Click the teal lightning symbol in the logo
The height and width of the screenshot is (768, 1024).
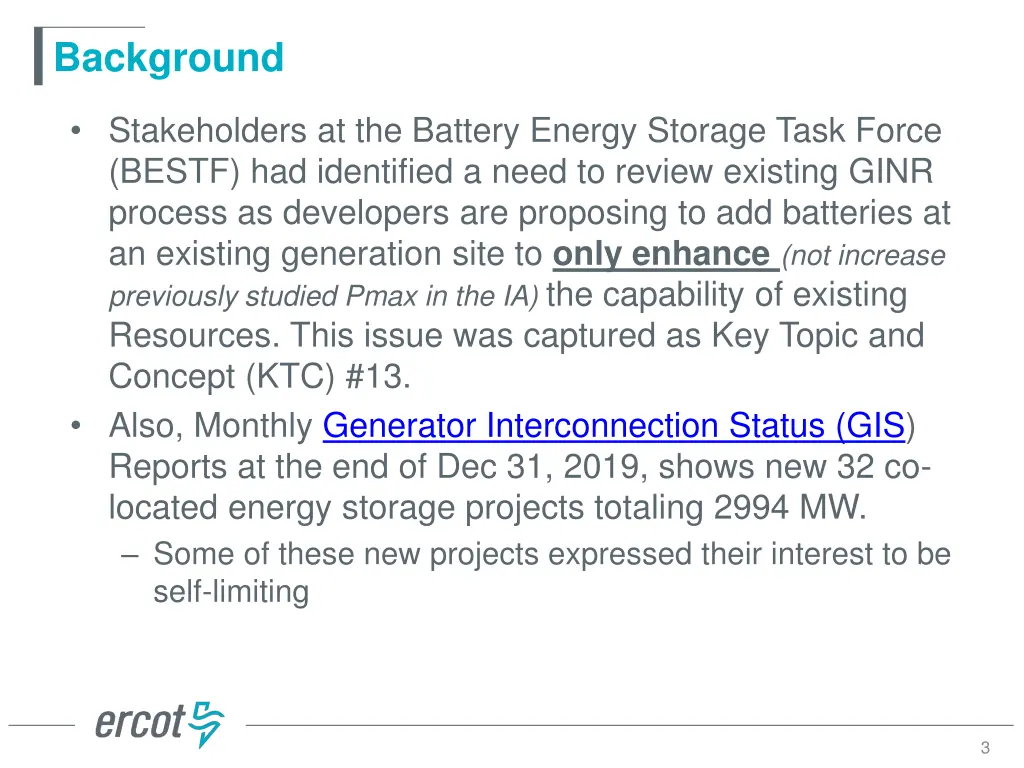(x=206, y=724)
